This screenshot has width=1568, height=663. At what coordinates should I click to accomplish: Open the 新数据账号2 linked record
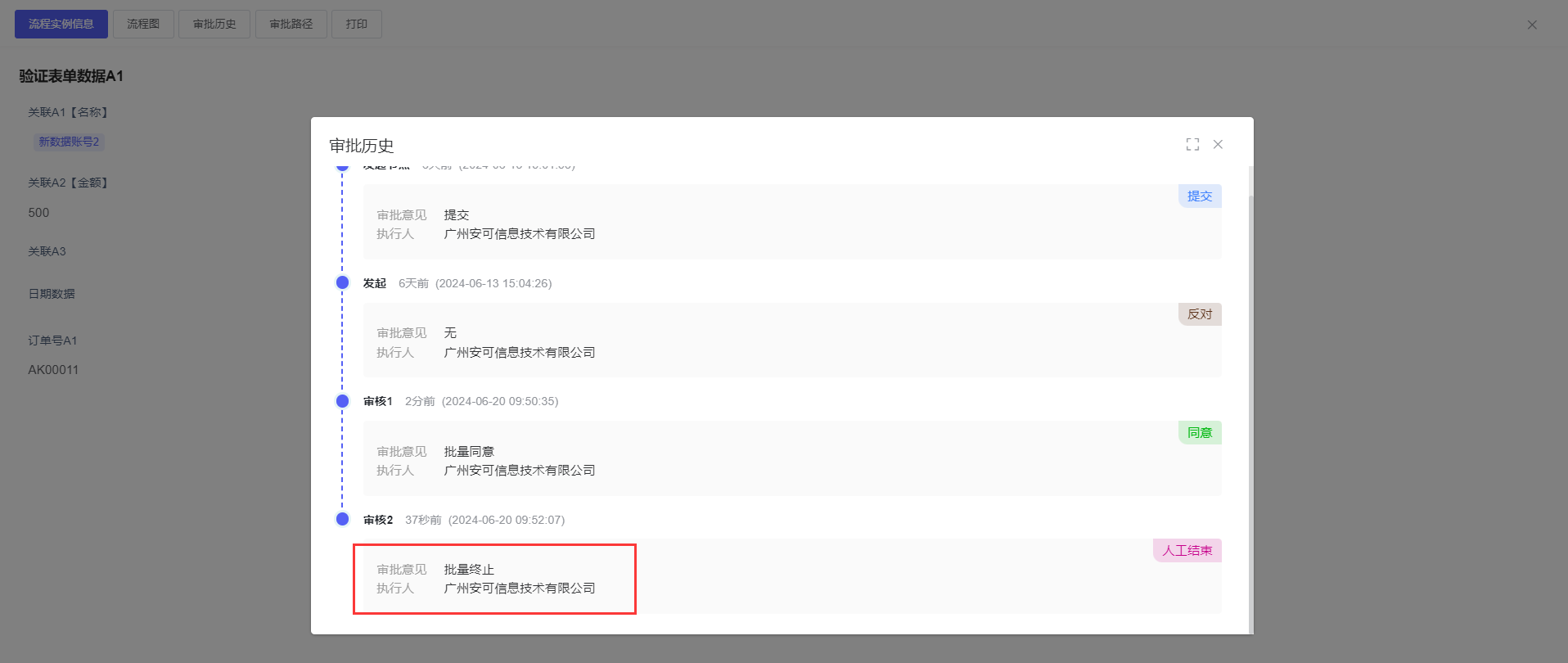(69, 142)
